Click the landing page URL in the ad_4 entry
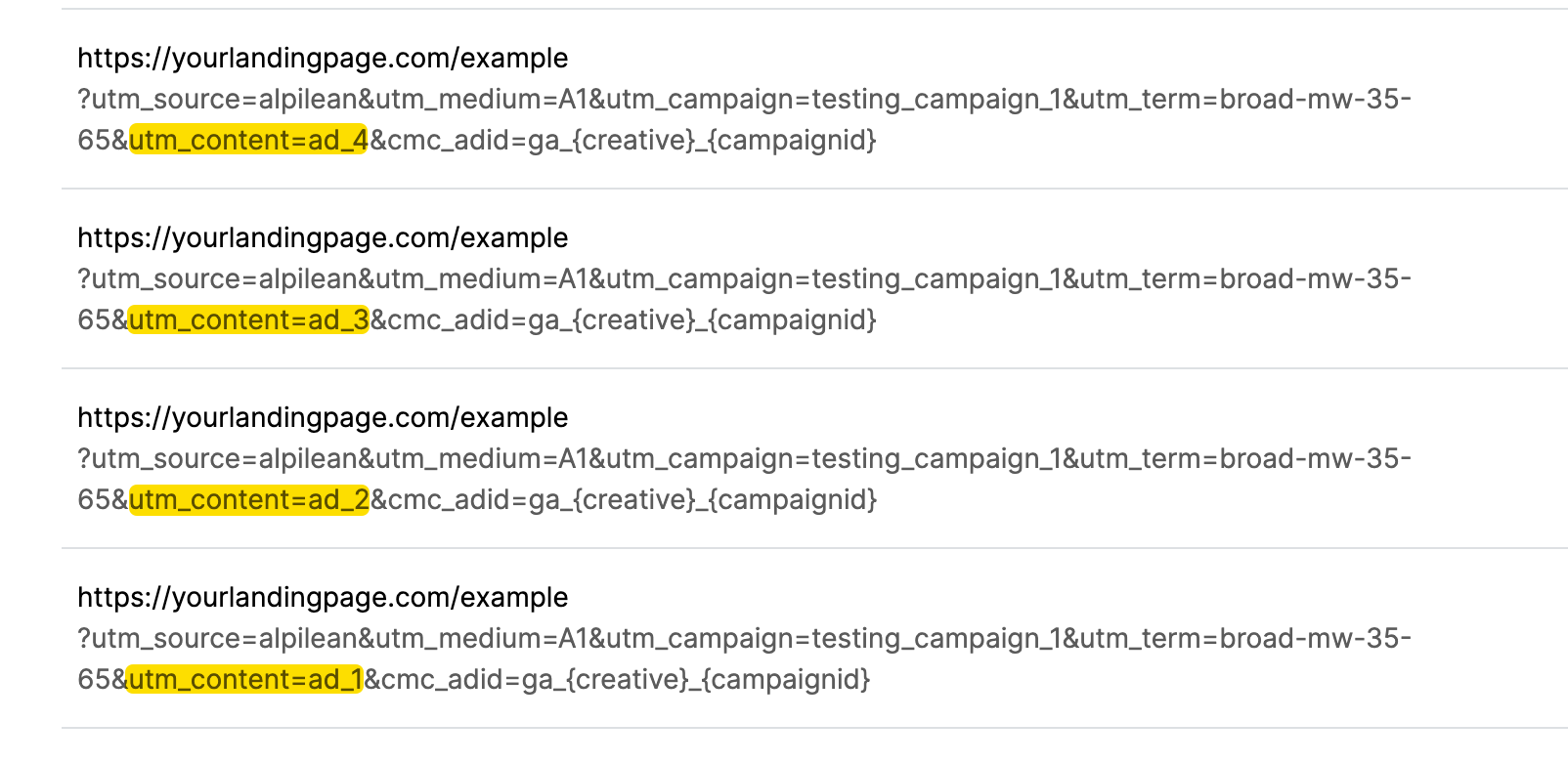Screen dimensions: 1568x764 coord(323,59)
